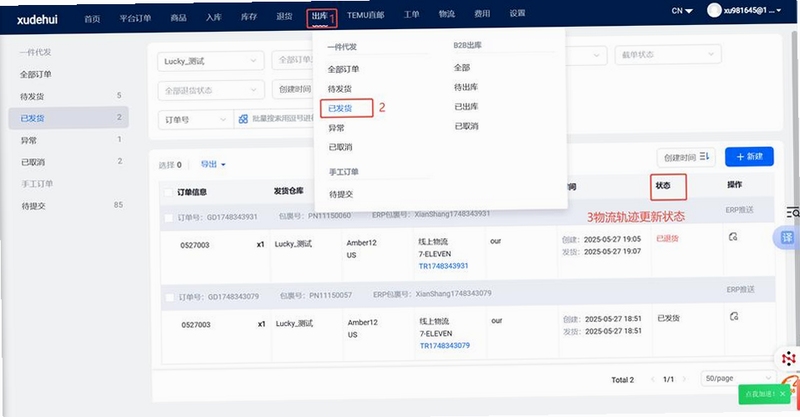Click the action icon for order GD1748343079
This screenshot has height=417, width=800.
tap(734, 316)
